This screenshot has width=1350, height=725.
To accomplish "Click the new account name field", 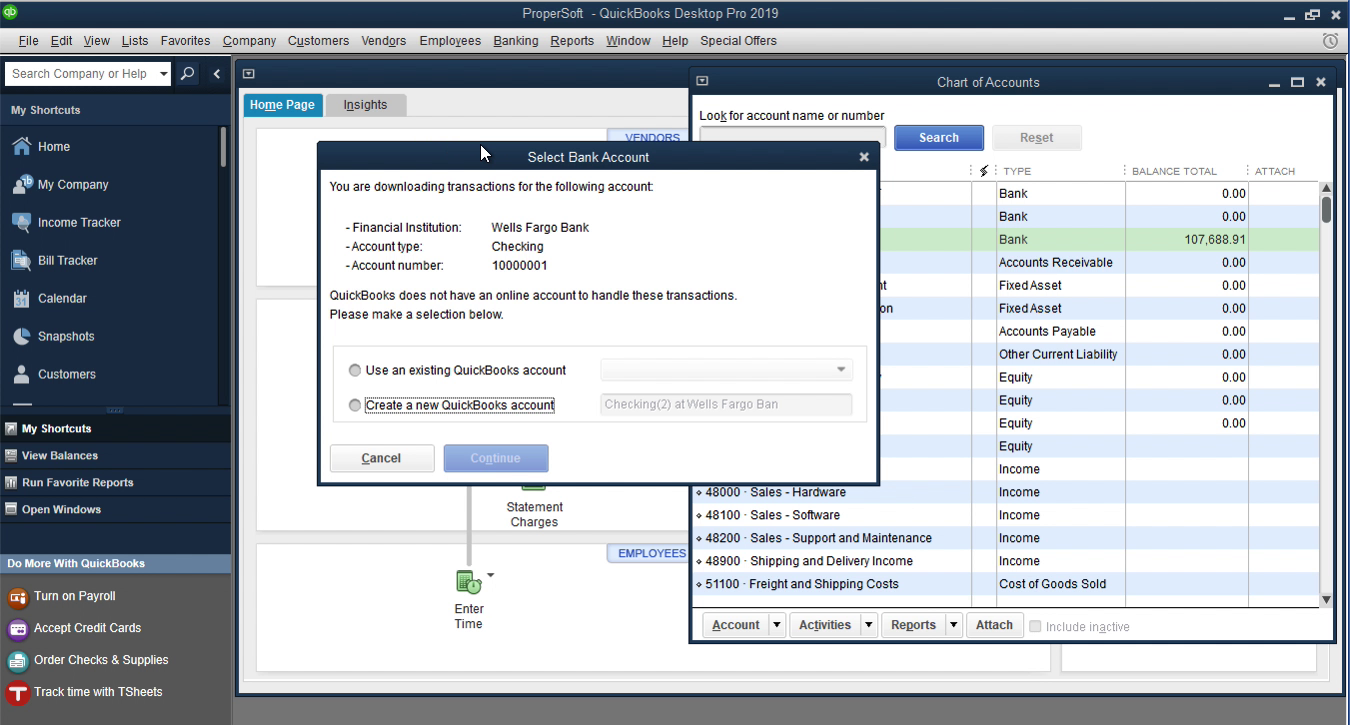I will [726, 405].
